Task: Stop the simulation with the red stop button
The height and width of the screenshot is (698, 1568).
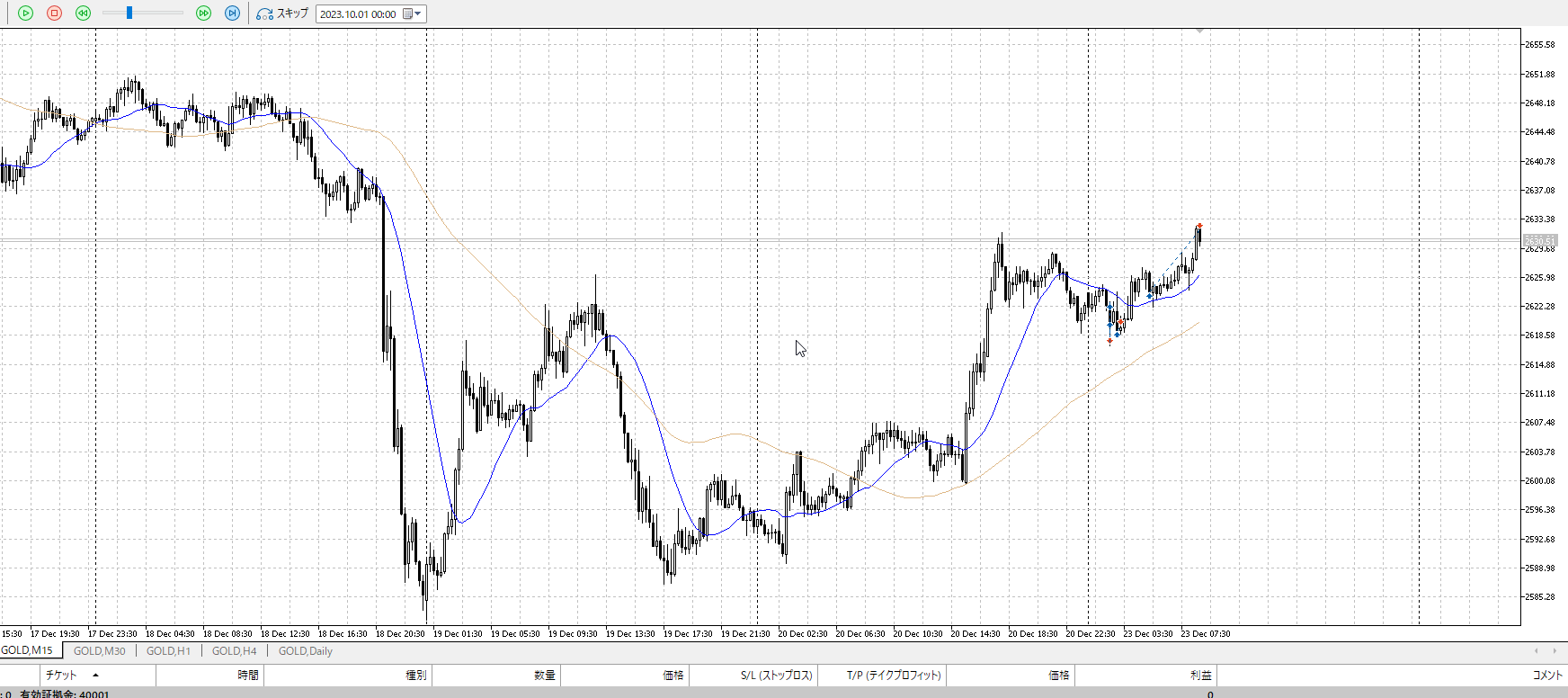Action: point(54,13)
